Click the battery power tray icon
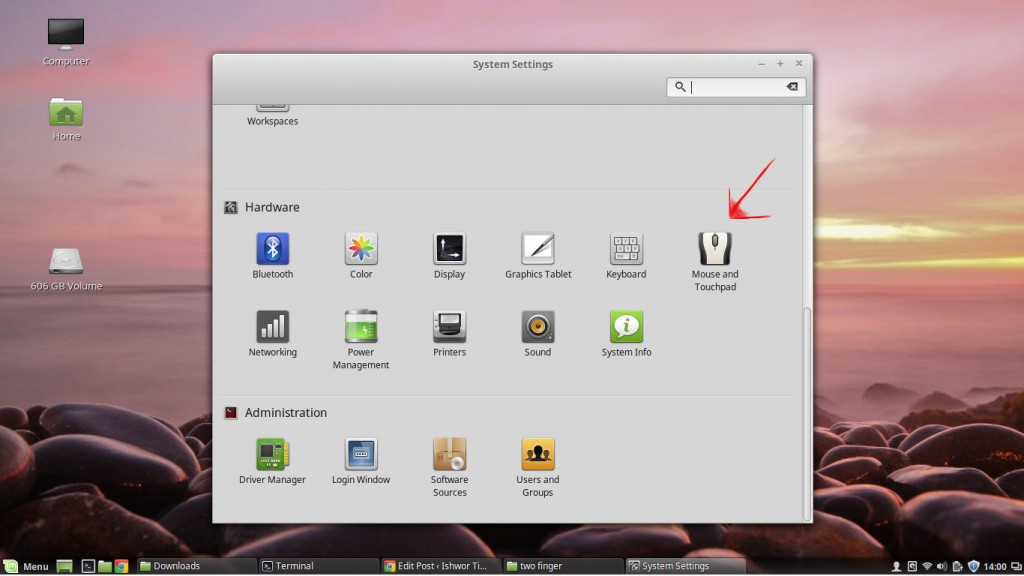The height and width of the screenshot is (576, 1024). 957,566
